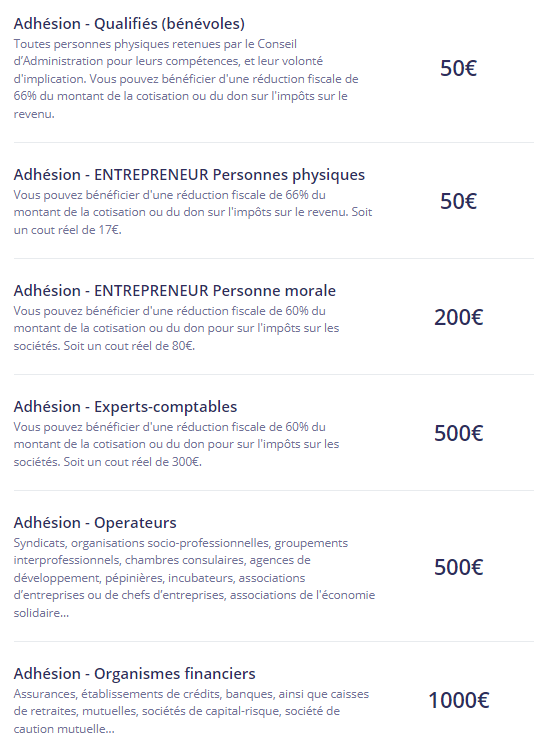The width and height of the screenshot is (534, 752).
Task: Pick the 500€ price for Experts-comptables
Action: pos(458,433)
